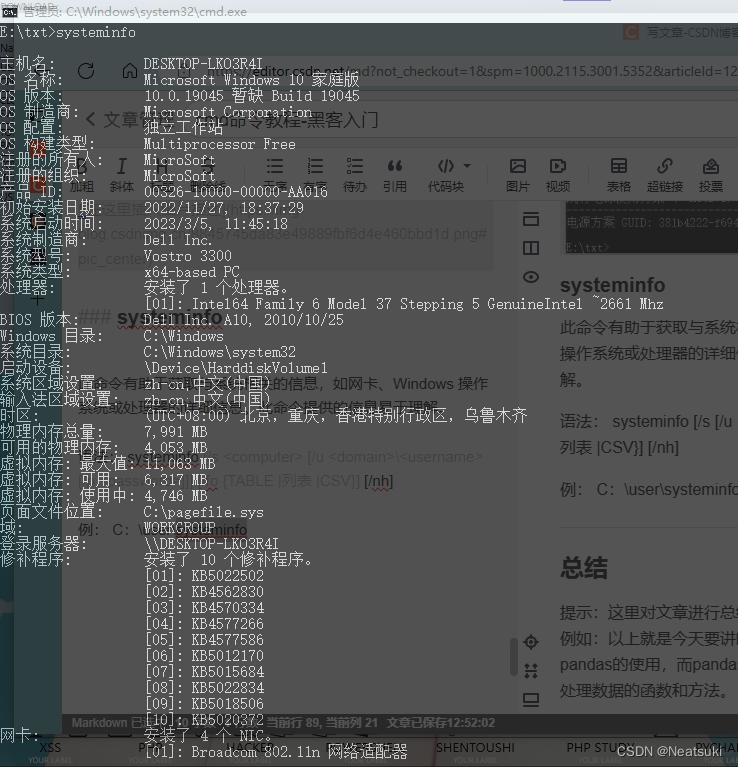This screenshot has height=767, width=738.
Task: Click the SHENTOUSHI label at bottom
Action: (475, 747)
